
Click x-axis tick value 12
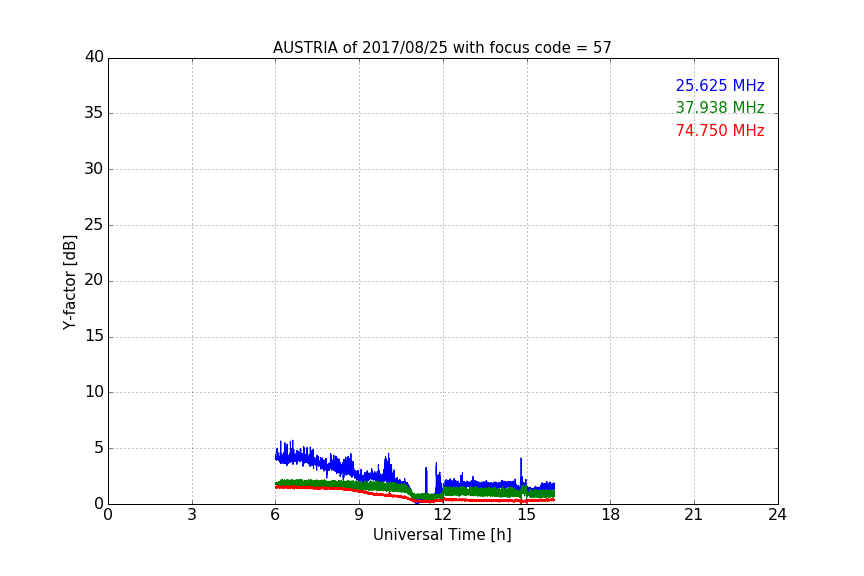point(442,515)
